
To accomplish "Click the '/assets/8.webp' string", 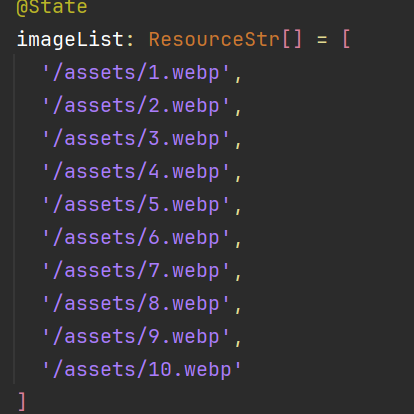I will [x=136, y=304].
